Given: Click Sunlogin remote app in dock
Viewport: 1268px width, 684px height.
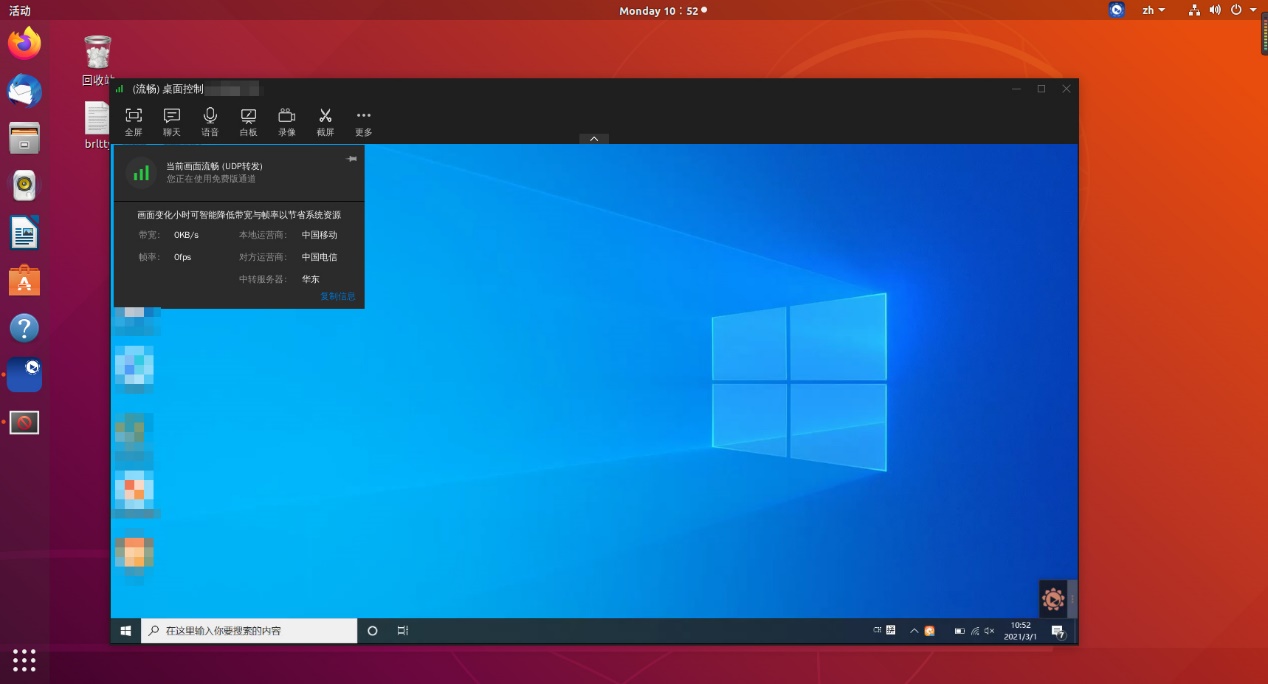Looking at the screenshot, I should pyautogui.click(x=25, y=375).
